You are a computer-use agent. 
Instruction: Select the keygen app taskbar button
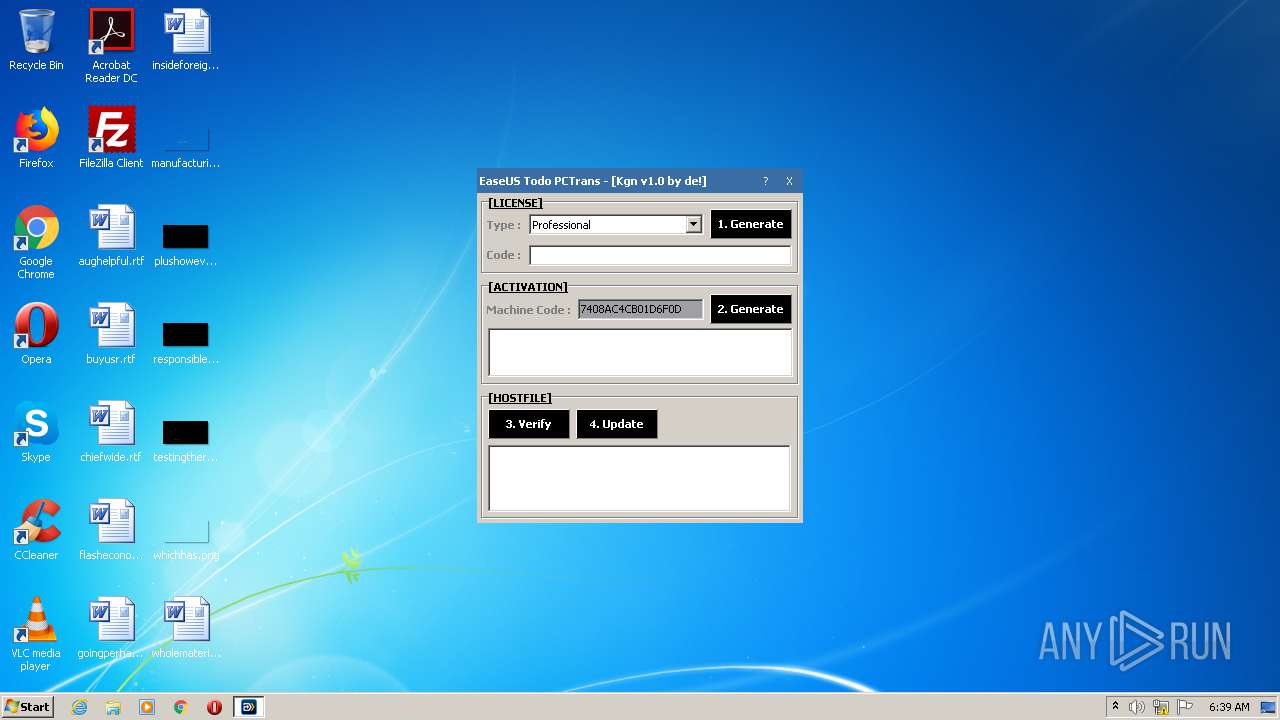(249, 707)
